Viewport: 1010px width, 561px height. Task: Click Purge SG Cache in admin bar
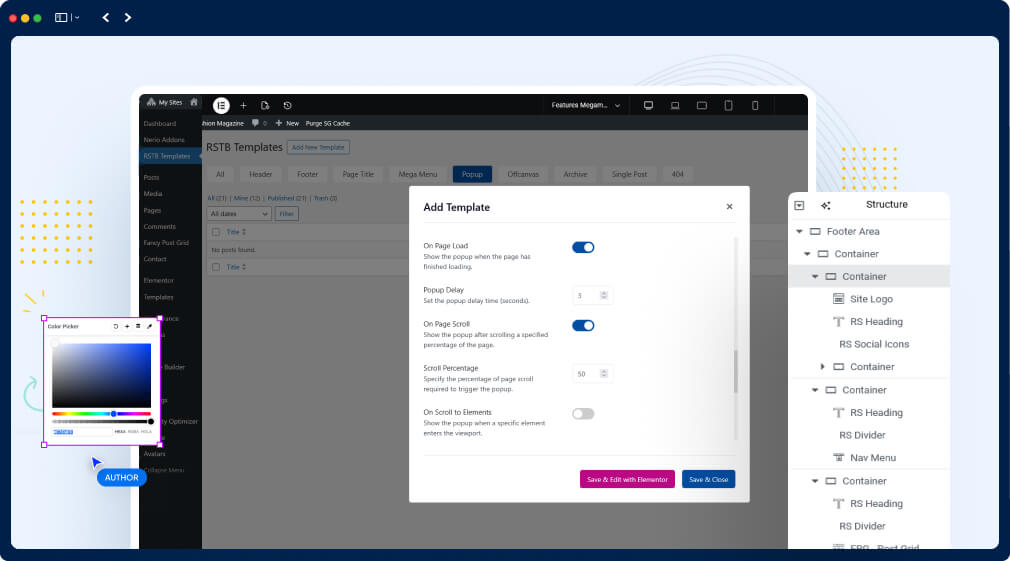click(x=327, y=123)
